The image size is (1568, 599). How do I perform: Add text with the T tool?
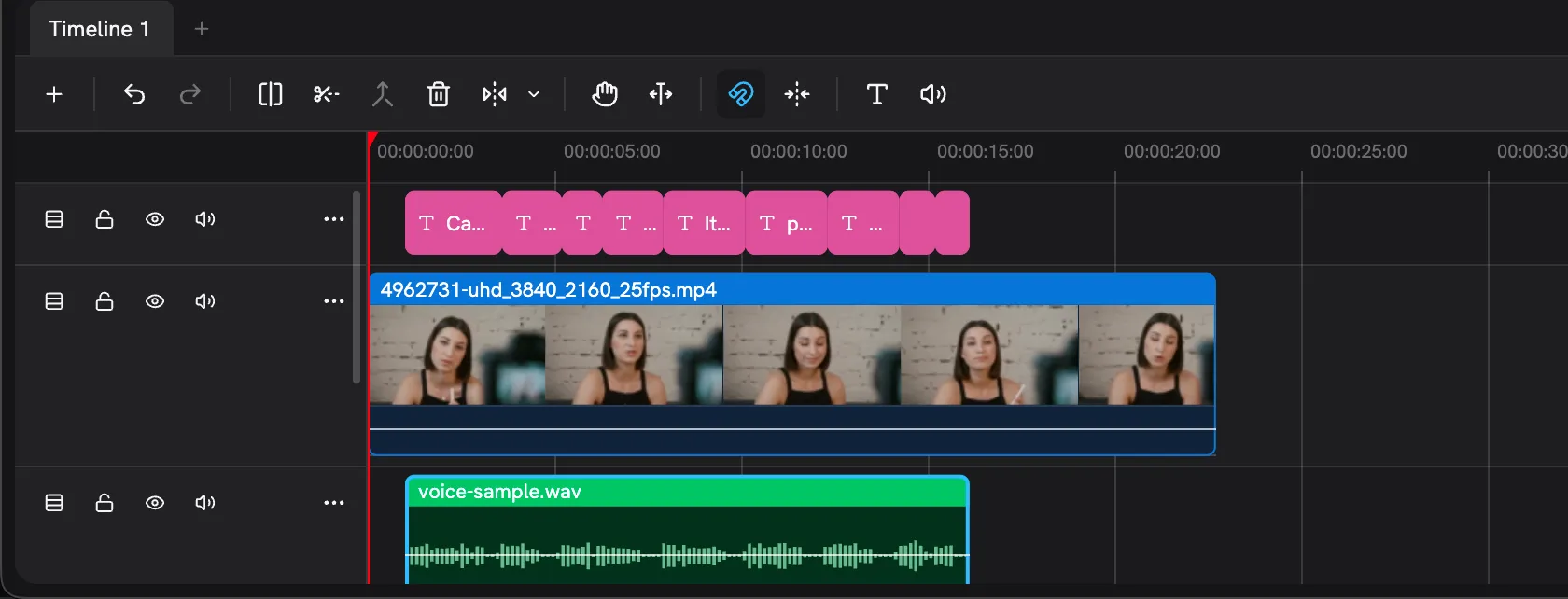(x=877, y=94)
